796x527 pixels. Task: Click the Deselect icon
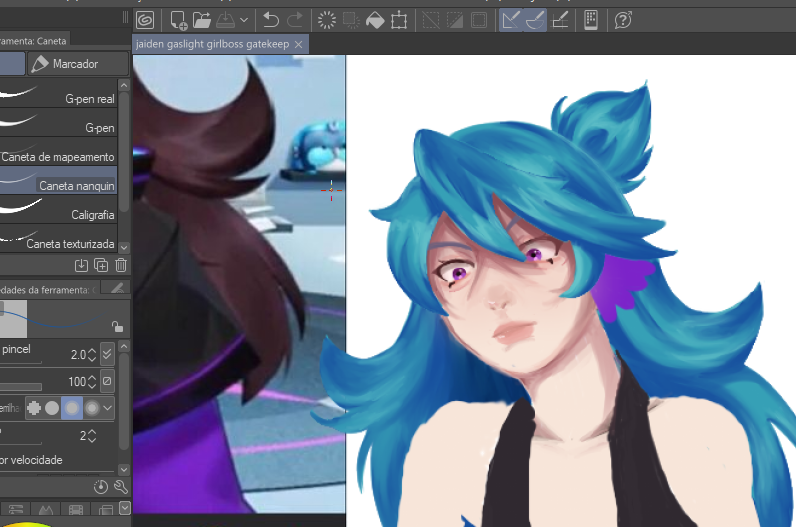[x=430, y=20]
